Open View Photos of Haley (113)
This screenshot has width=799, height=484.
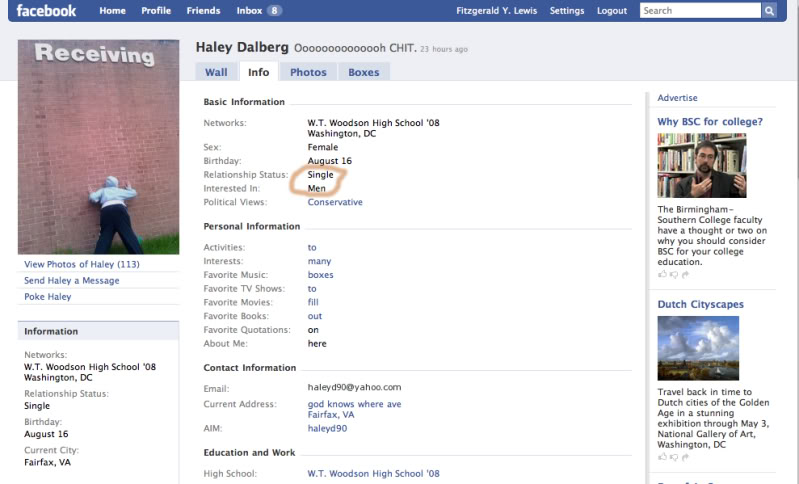pos(82,264)
